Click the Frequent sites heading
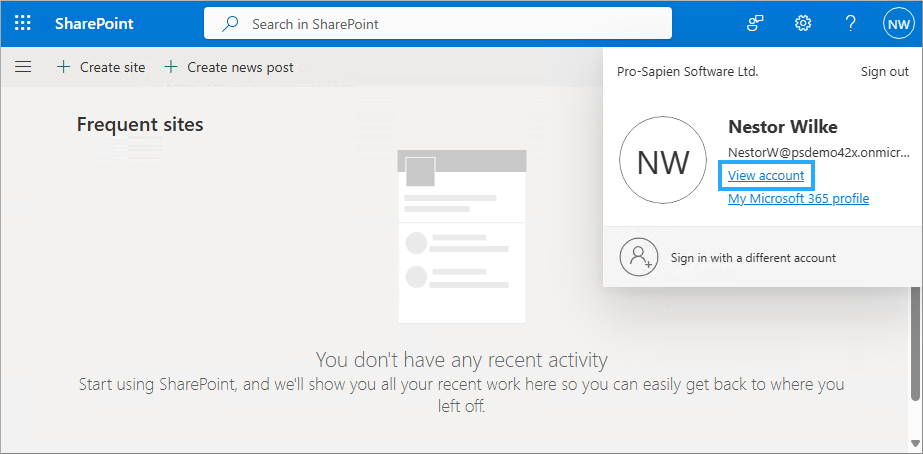Image resolution: width=923 pixels, height=454 pixels. pyautogui.click(x=140, y=124)
